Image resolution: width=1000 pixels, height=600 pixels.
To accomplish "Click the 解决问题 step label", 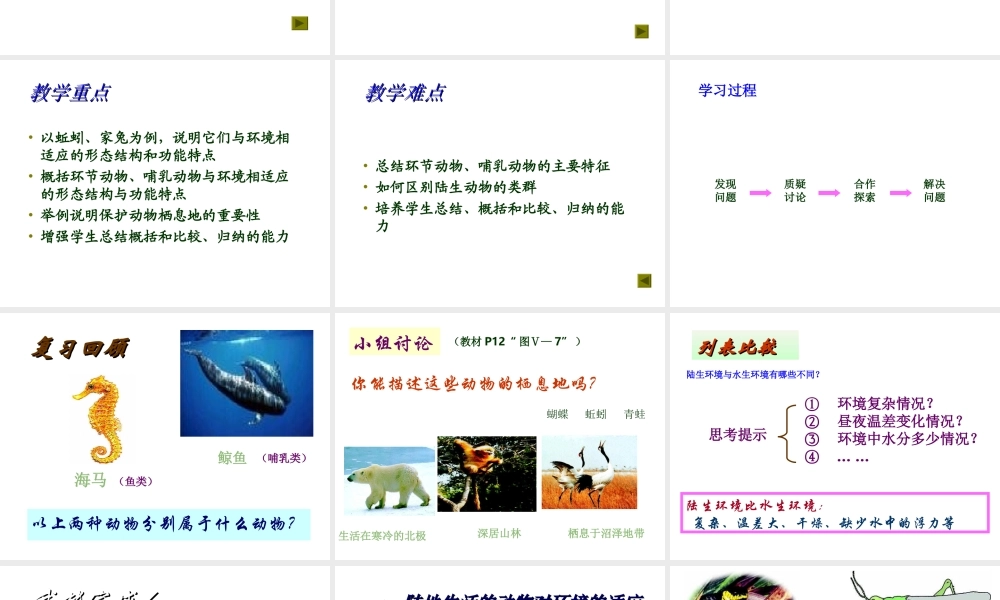I will [x=934, y=191].
